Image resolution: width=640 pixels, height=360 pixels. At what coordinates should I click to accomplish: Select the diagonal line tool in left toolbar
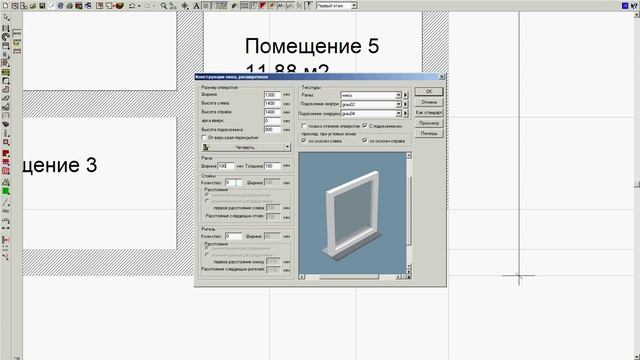coord(6,202)
